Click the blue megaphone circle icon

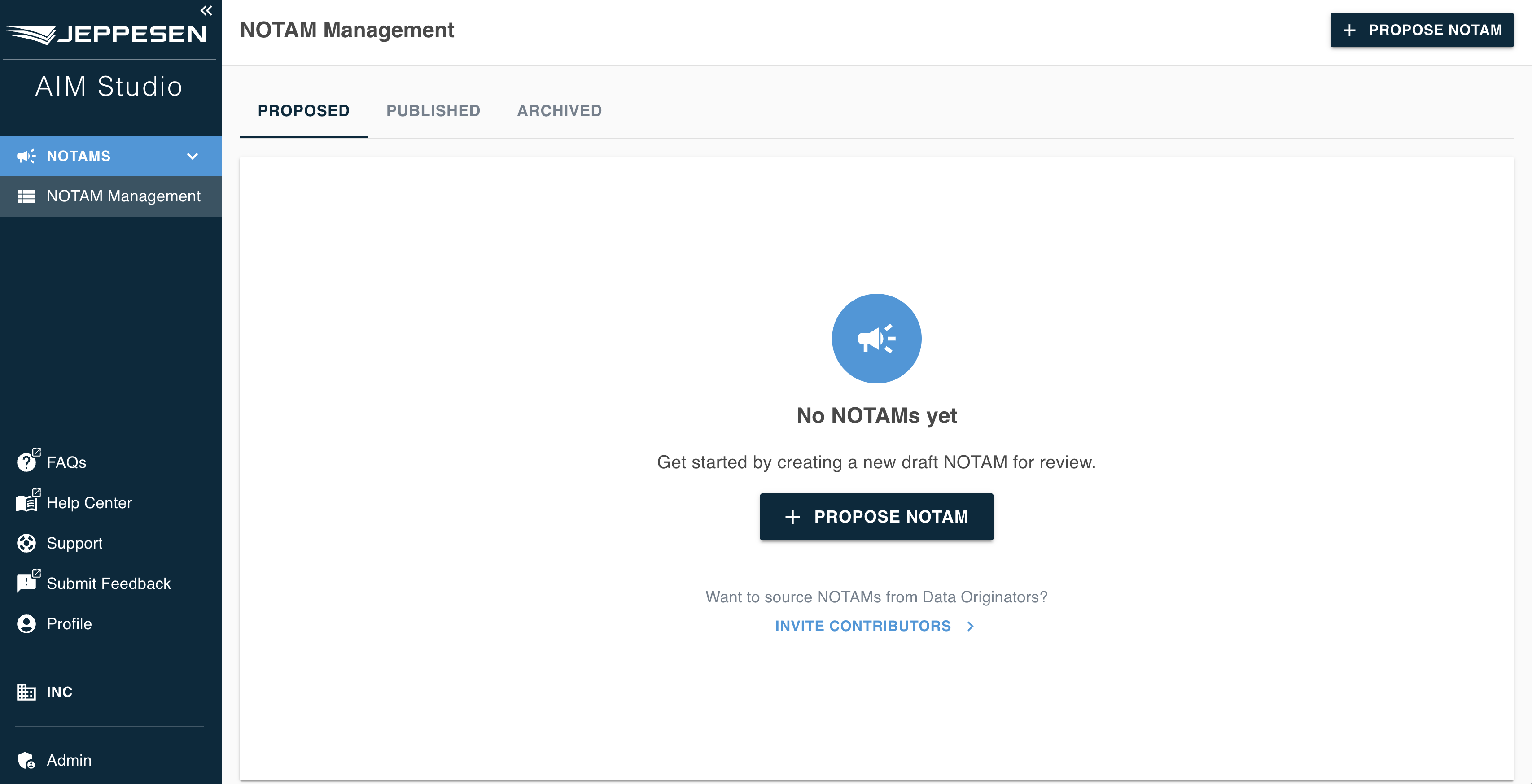click(x=876, y=338)
